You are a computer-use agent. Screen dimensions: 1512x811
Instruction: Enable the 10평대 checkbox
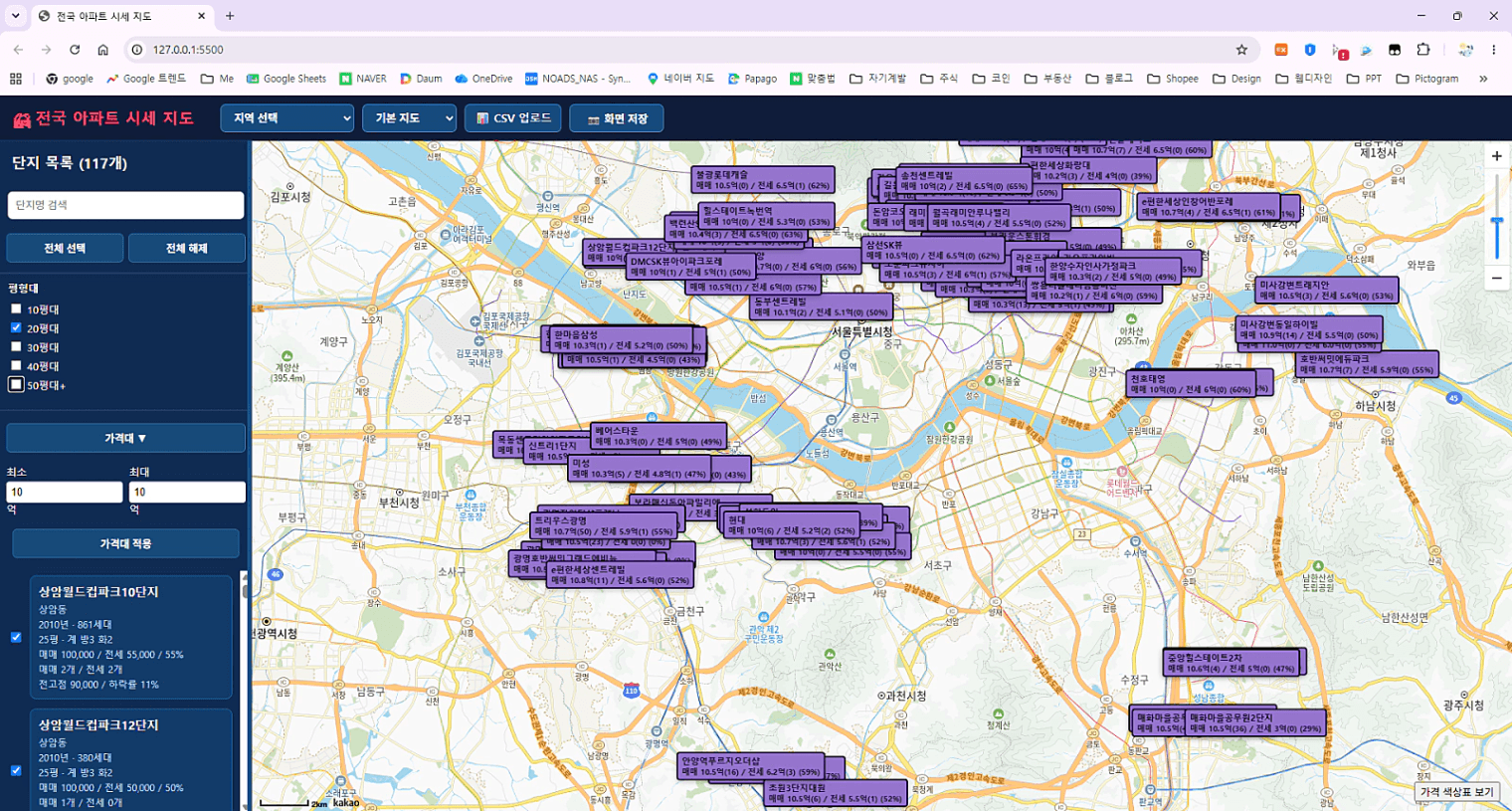point(16,309)
